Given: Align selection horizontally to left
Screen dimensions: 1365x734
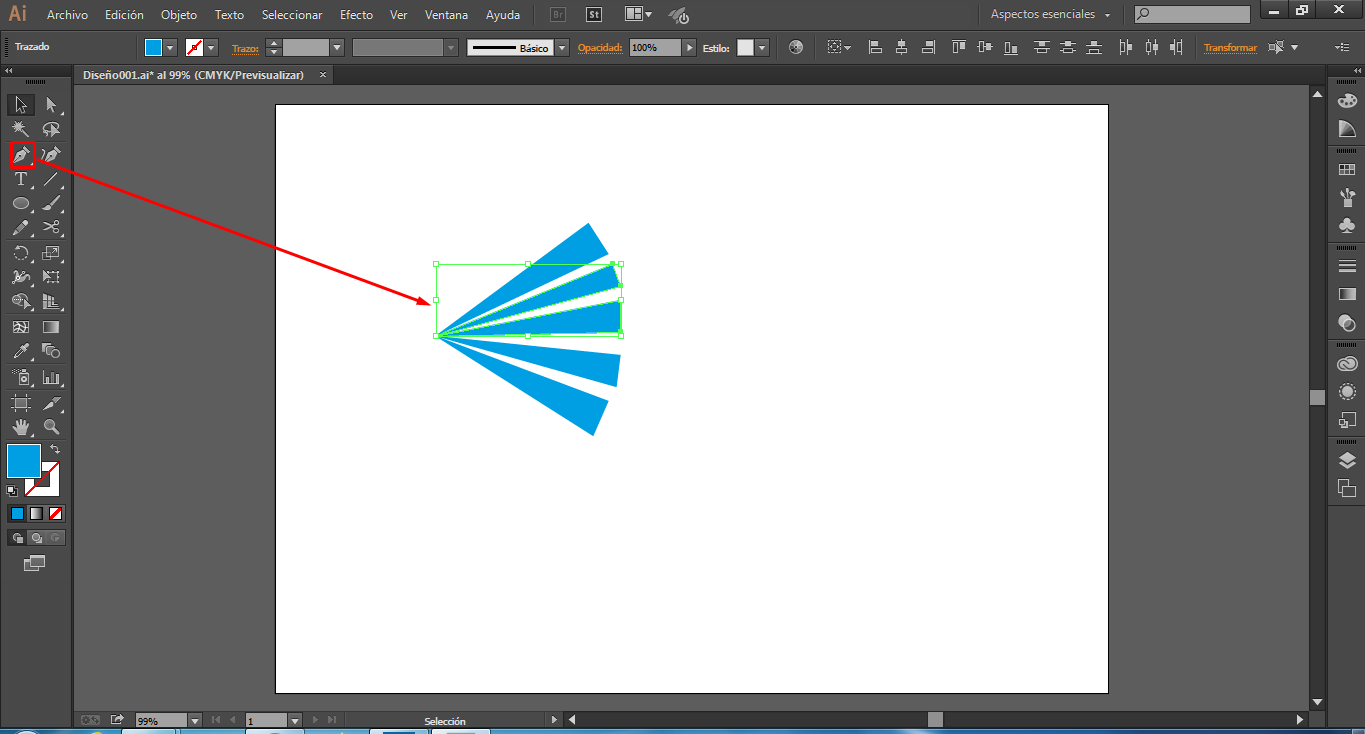Looking at the screenshot, I should click(x=876, y=47).
